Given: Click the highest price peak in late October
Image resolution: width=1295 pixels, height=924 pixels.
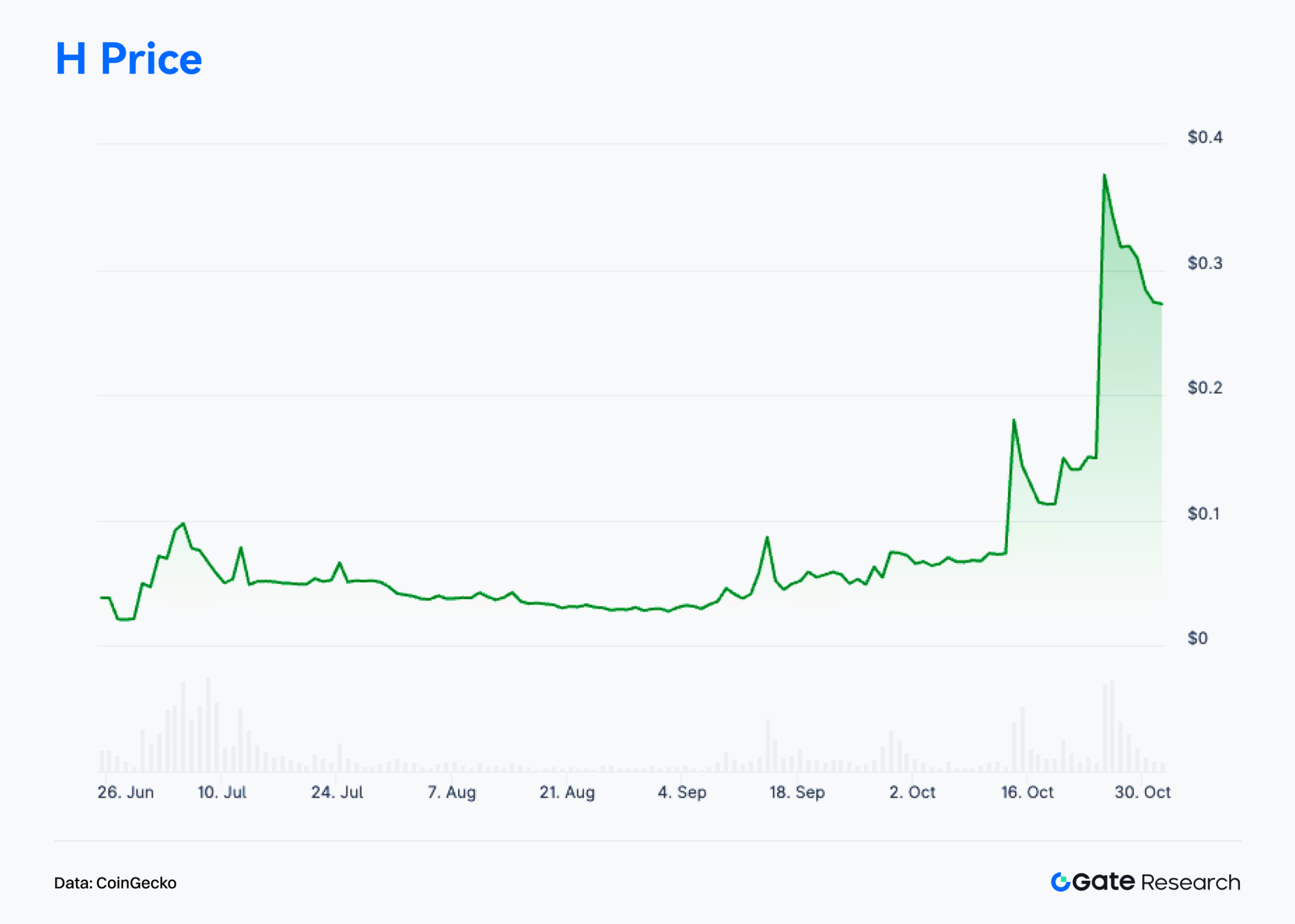Looking at the screenshot, I should point(1104,175).
